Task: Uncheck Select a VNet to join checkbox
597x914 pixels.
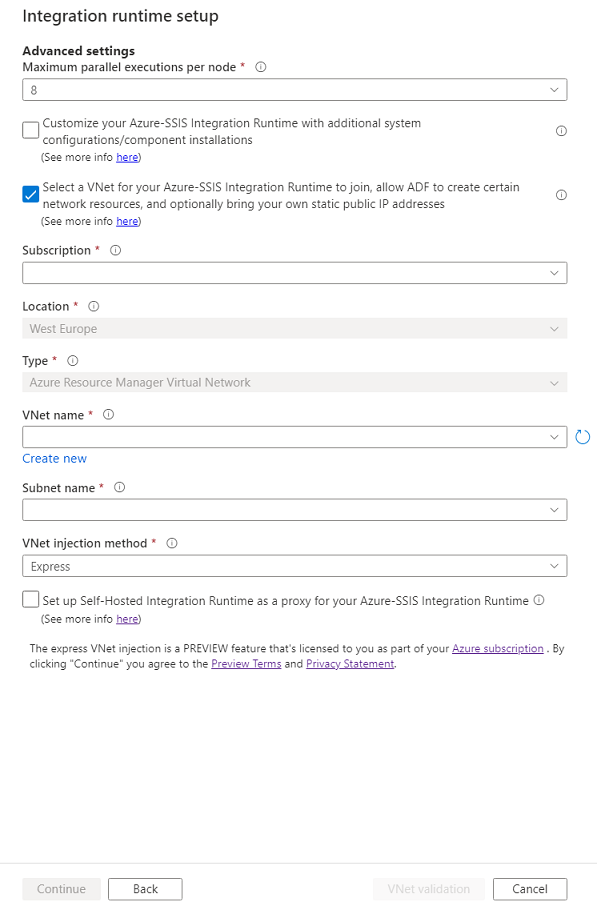Action: (x=31, y=194)
